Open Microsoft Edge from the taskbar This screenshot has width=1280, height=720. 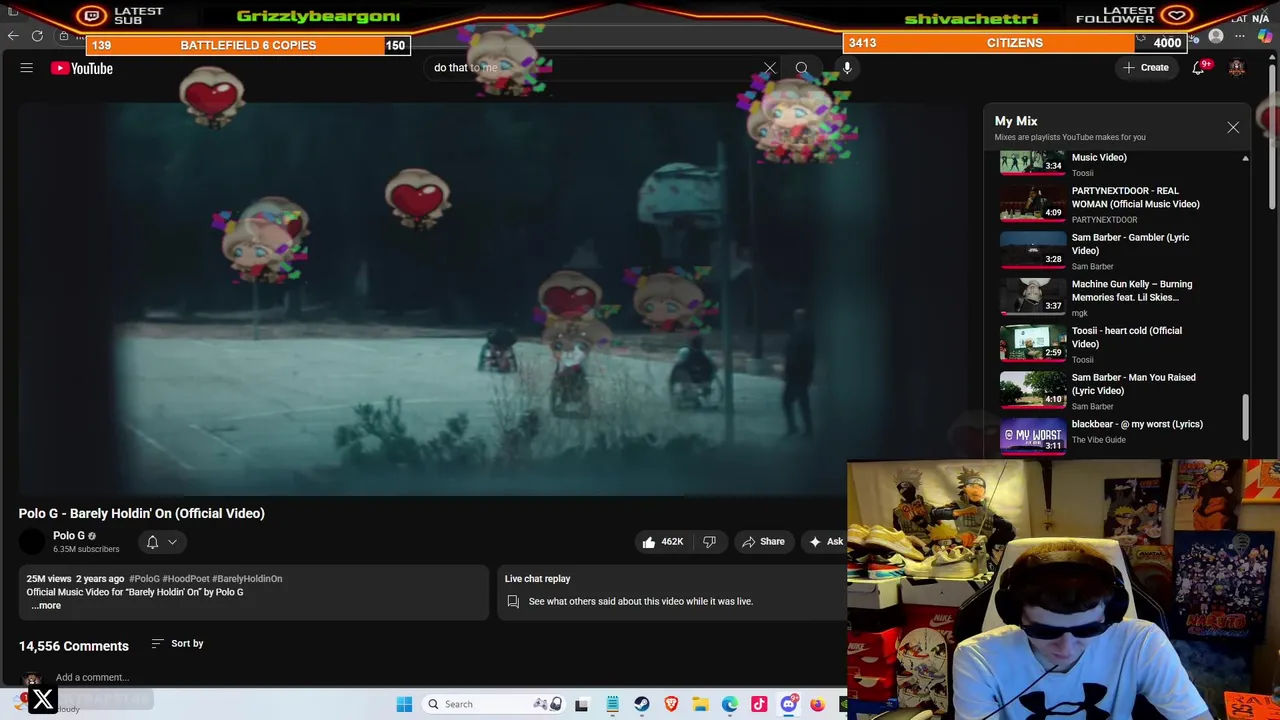click(730, 704)
